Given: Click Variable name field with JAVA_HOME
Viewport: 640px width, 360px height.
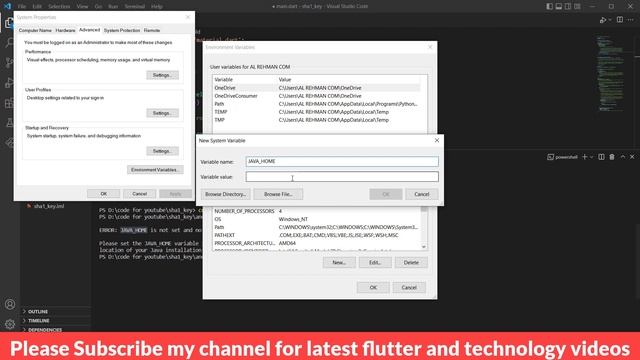Looking at the screenshot, I should click(x=342, y=161).
